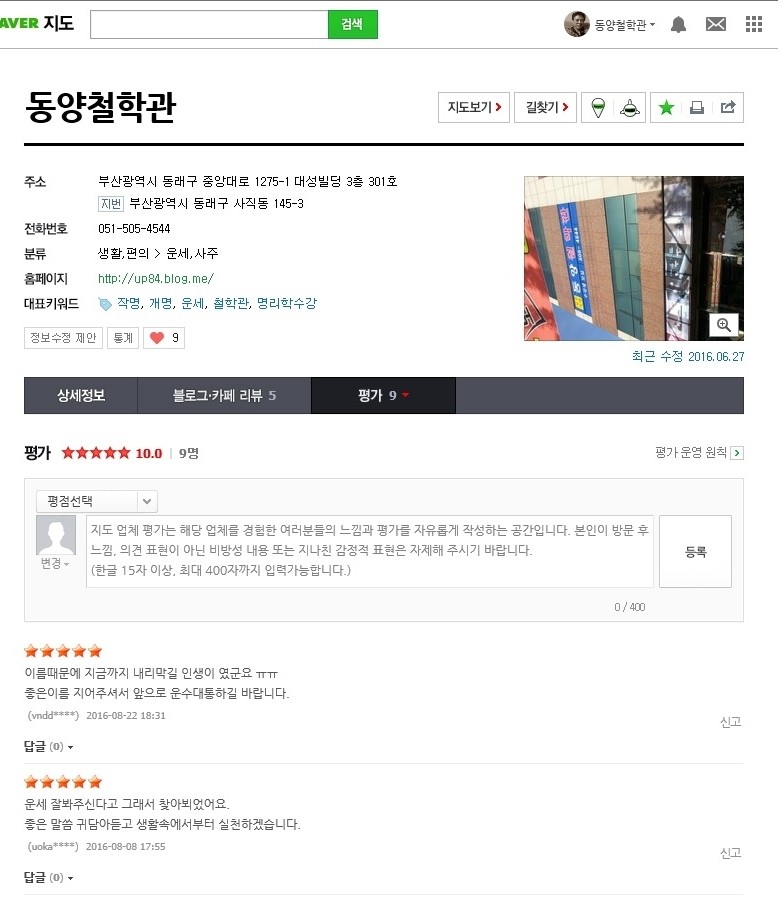Open the Naver services grid icon
This screenshot has width=782, height=897.
tap(754, 24)
